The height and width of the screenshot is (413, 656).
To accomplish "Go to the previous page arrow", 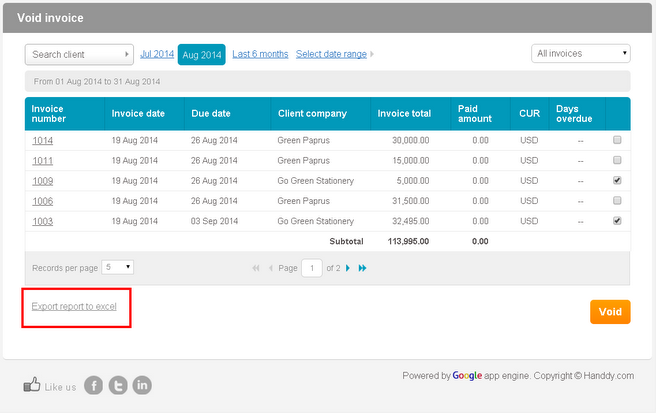I will click(x=270, y=268).
